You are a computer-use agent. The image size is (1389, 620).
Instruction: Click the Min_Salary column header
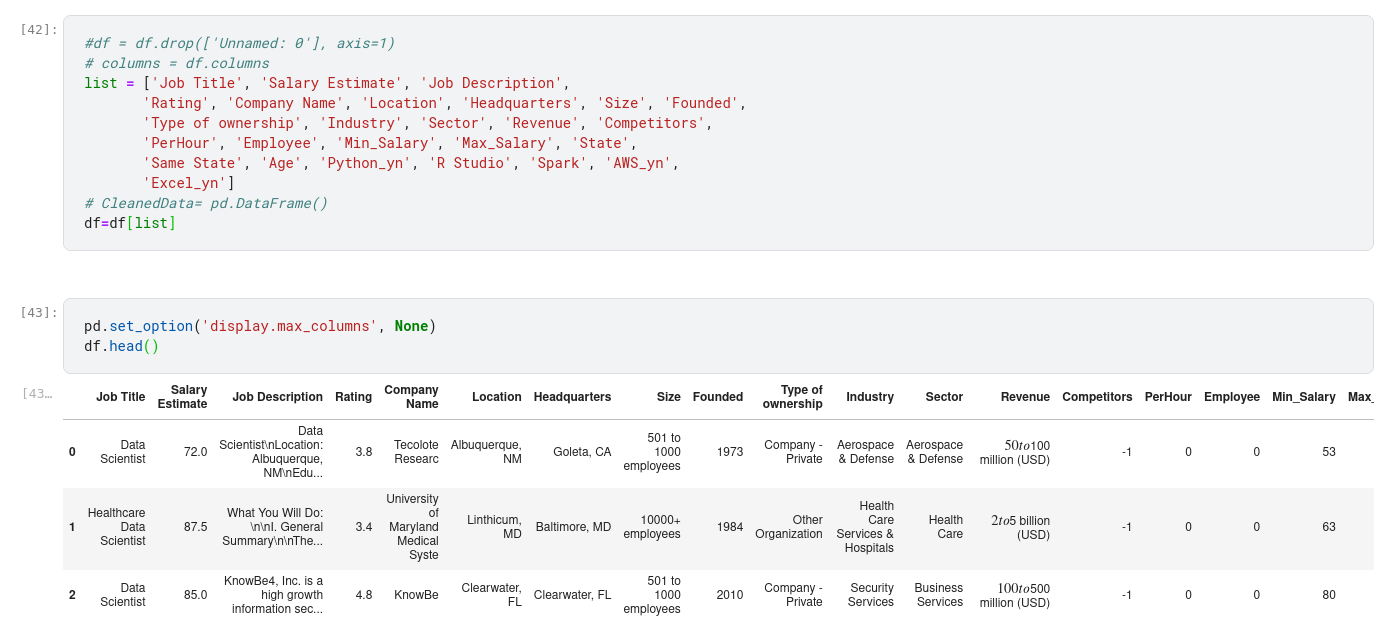tap(1303, 397)
